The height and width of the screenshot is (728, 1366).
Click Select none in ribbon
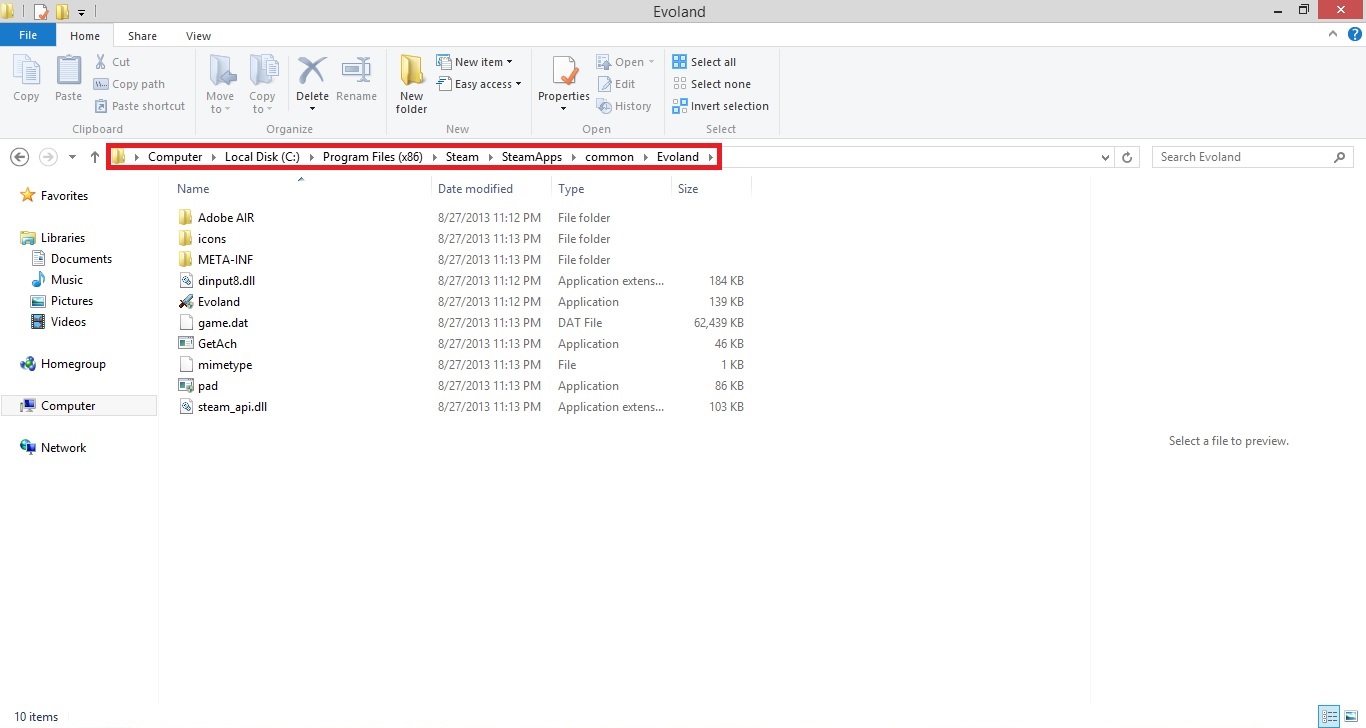pos(711,84)
